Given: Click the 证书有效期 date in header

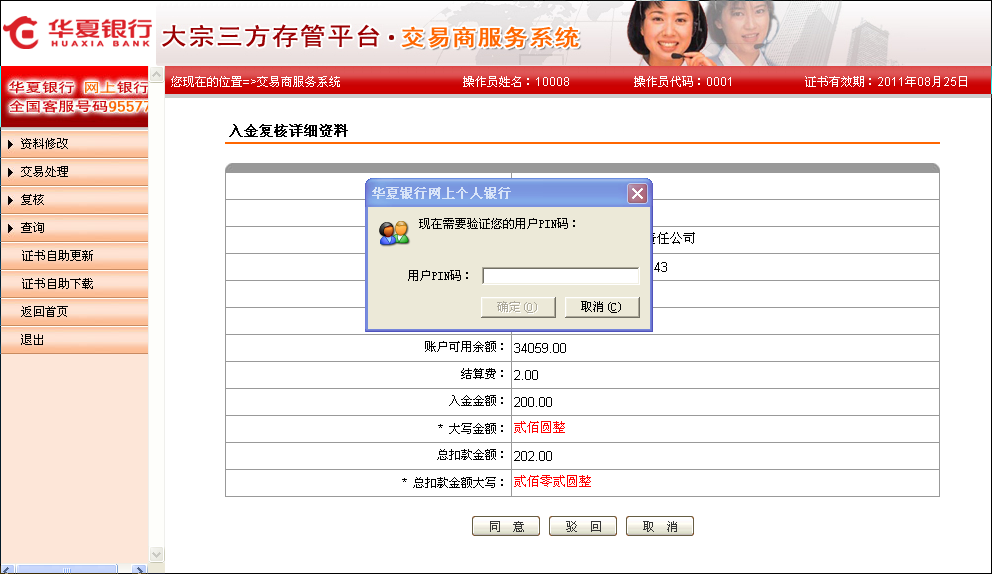Looking at the screenshot, I should click(886, 82).
